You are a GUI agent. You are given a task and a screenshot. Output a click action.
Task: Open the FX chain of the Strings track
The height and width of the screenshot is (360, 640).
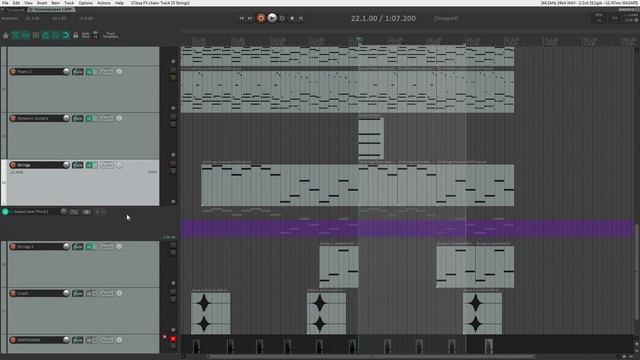tap(89, 165)
